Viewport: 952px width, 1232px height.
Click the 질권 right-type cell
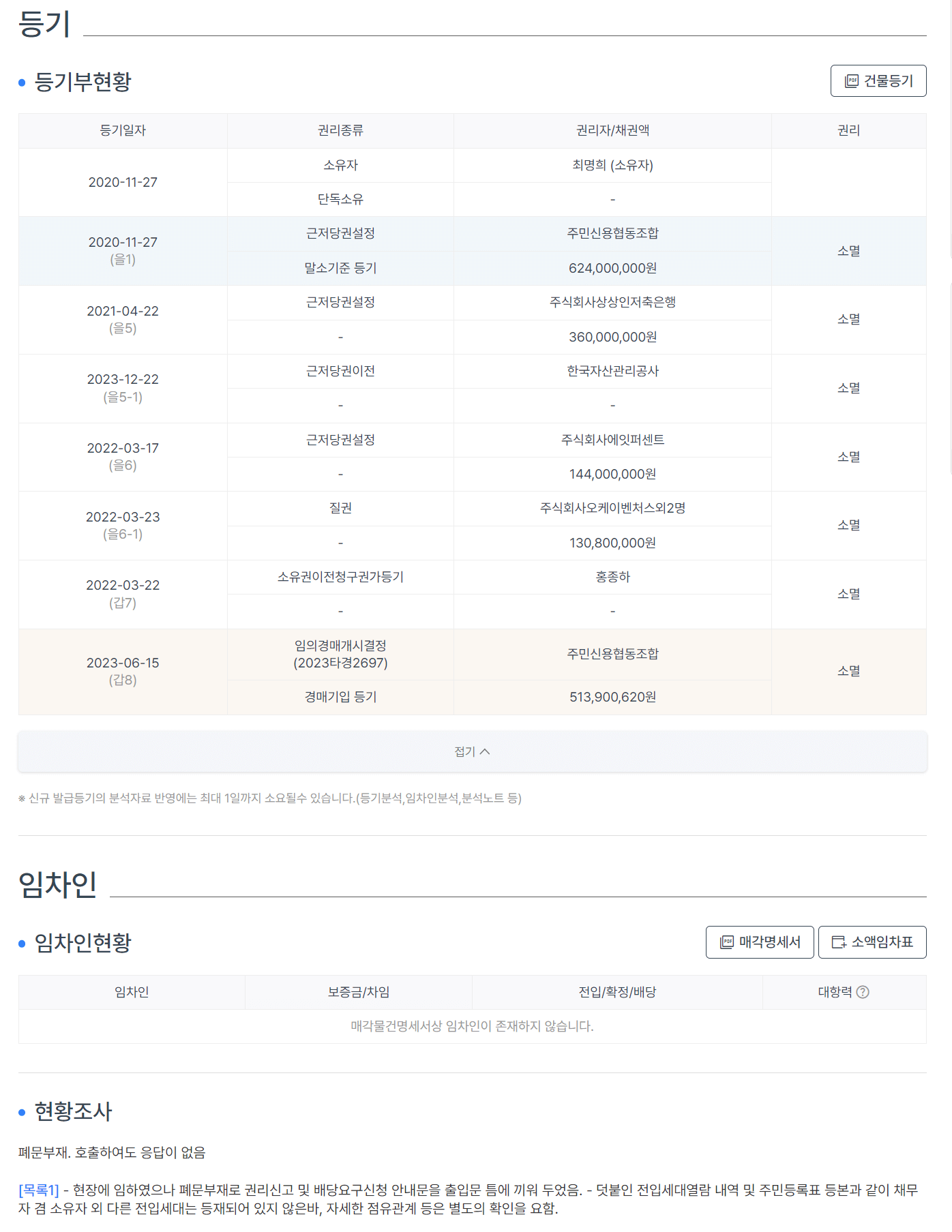[x=340, y=508]
